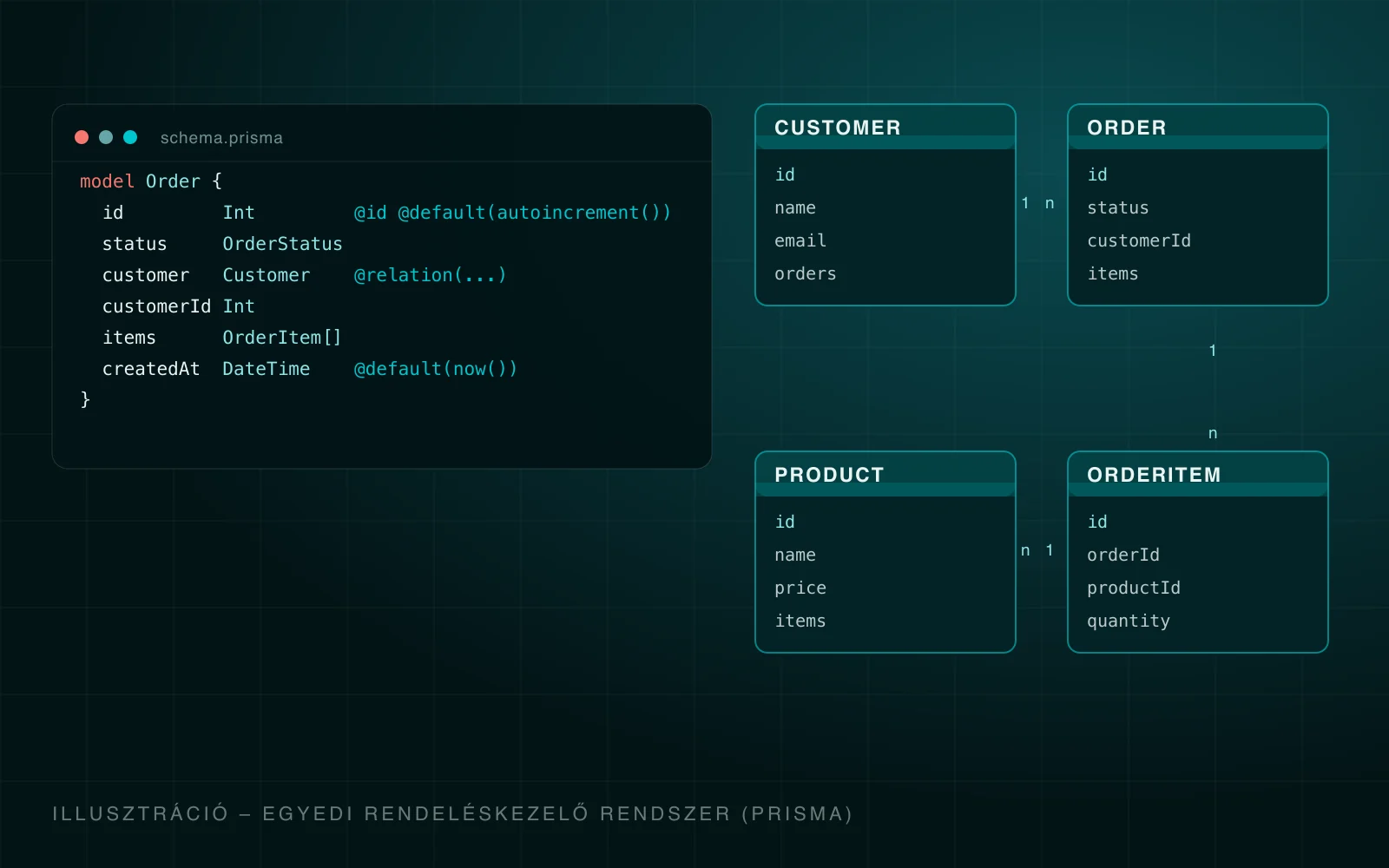Select 'customerId' in the ORDER table
The height and width of the screenshot is (868, 1389).
1139,240
